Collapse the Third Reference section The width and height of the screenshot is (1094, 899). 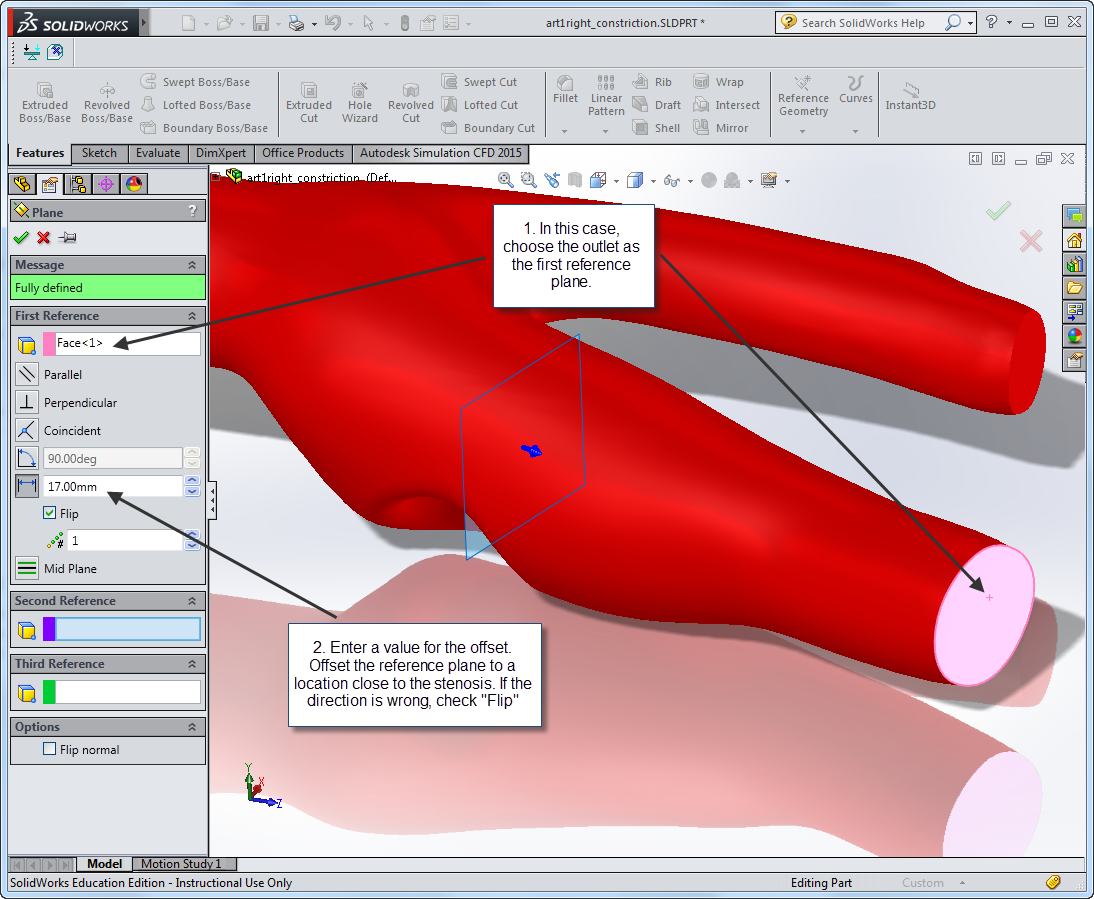click(x=192, y=664)
